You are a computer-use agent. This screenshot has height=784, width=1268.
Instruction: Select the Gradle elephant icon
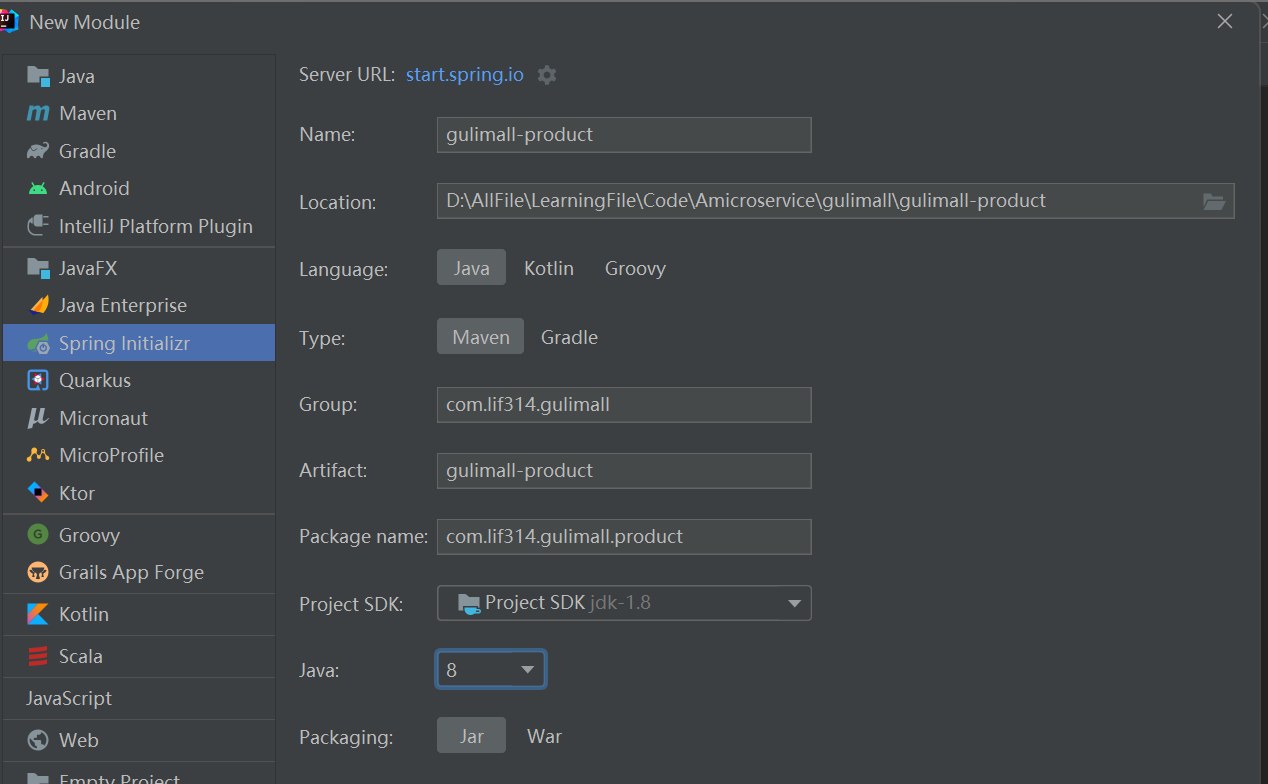38,151
